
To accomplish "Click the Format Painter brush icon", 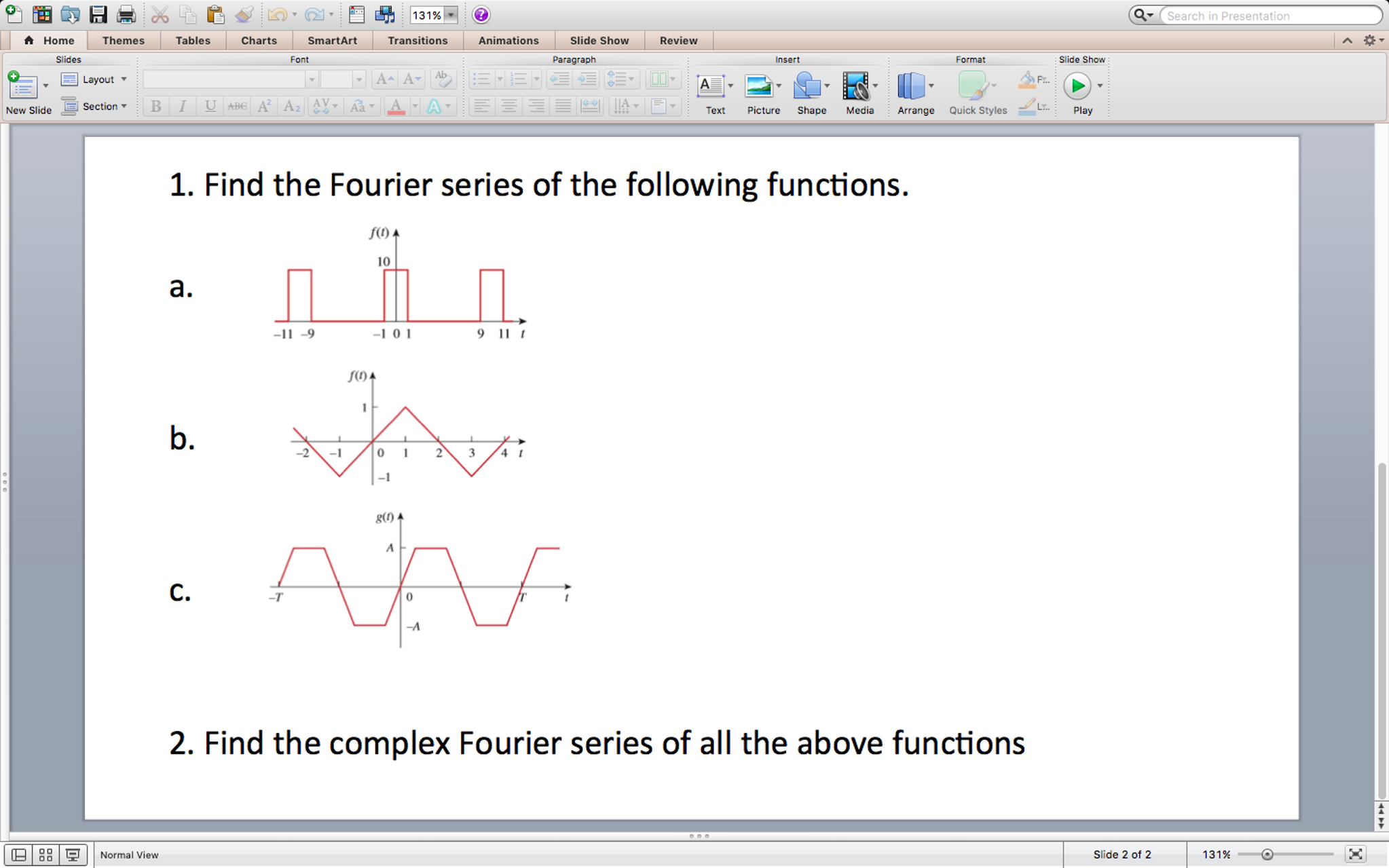I will (x=244, y=14).
